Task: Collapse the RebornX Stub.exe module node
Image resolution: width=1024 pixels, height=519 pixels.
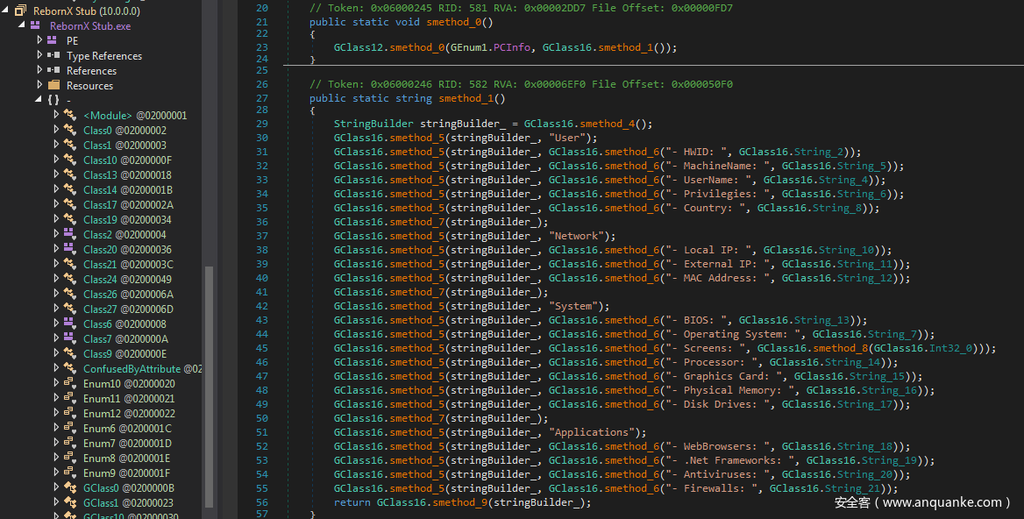Action: pyautogui.click(x=23, y=25)
